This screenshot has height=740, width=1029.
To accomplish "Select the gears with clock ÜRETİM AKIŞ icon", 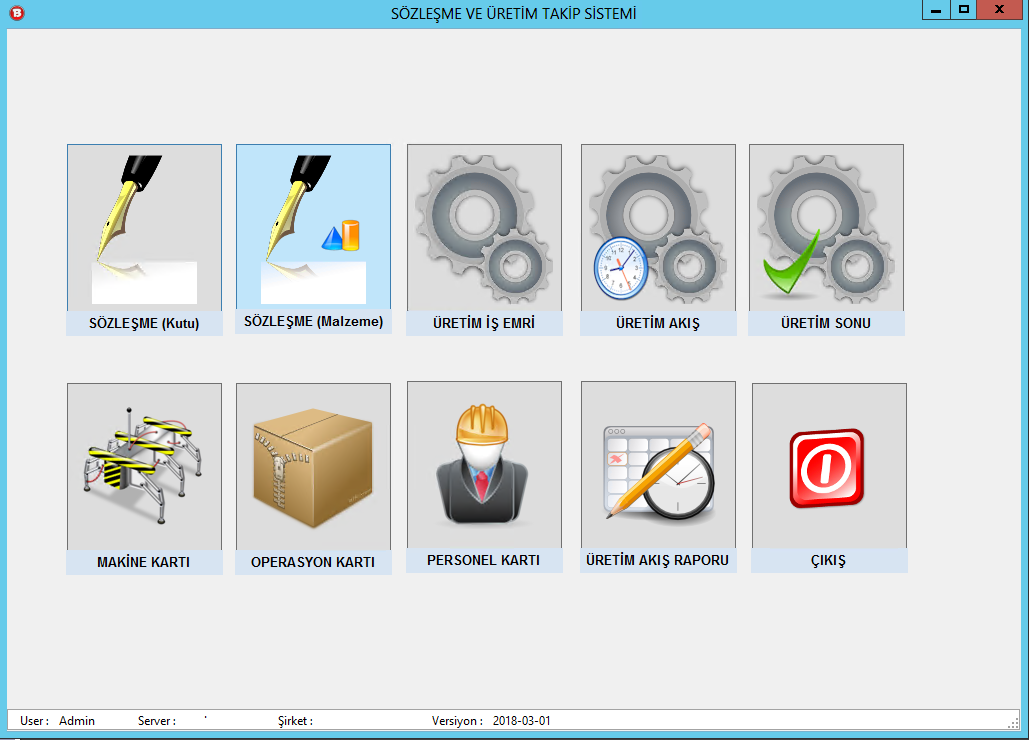I will [658, 227].
